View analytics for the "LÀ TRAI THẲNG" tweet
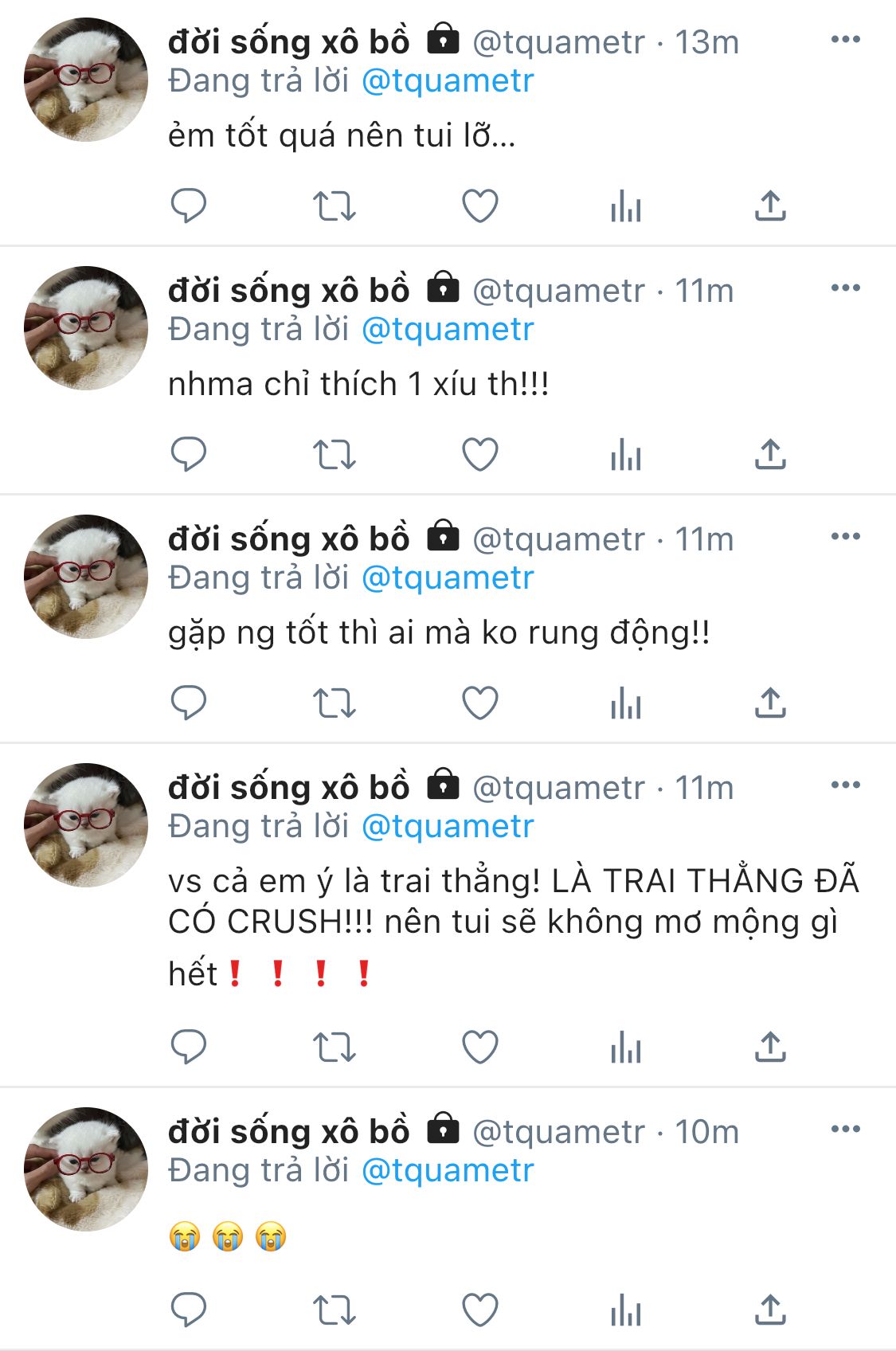The height and width of the screenshot is (1351, 896). pos(626,1048)
